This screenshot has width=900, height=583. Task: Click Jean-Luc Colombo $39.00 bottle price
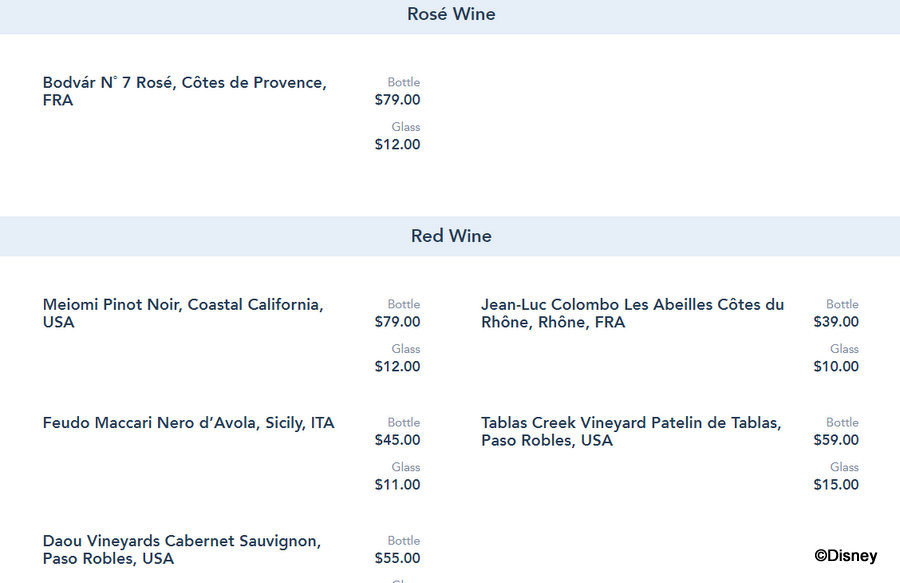(836, 322)
